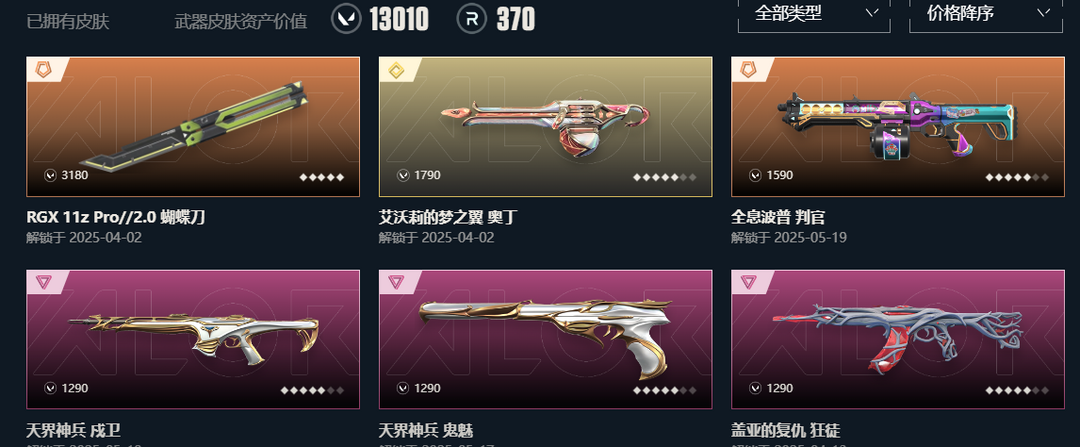
Task: Click the tier badge on 盖亚的复仇 狂徒 card
Action: [749, 282]
